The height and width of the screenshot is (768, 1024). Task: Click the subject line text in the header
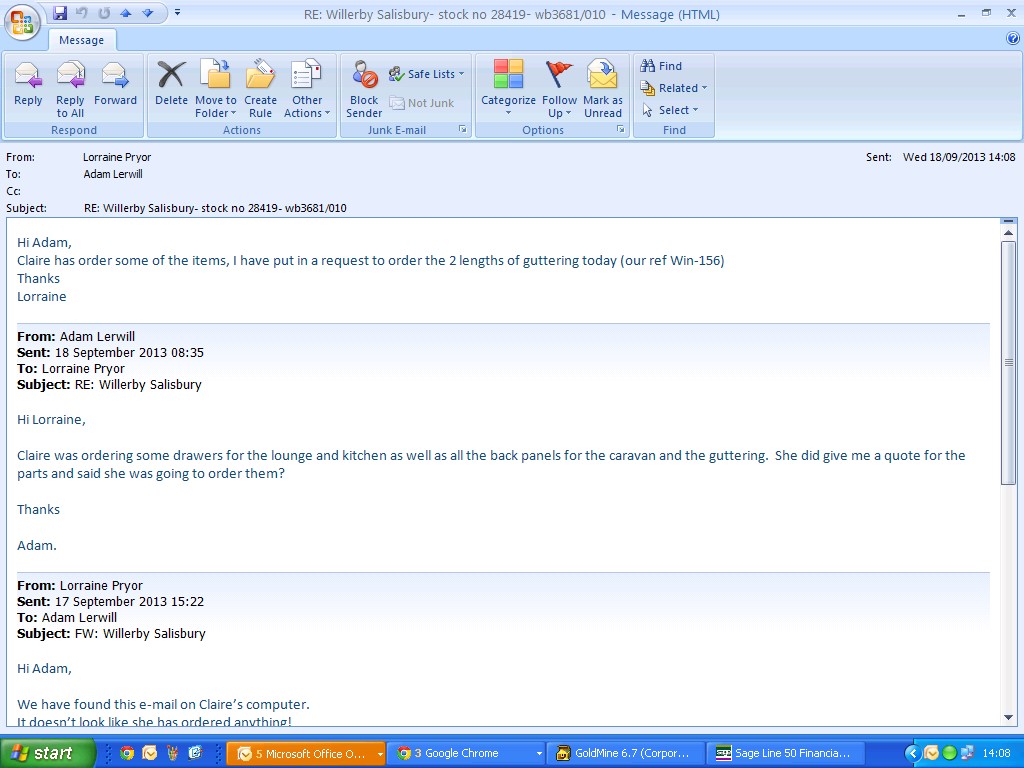[215, 208]
